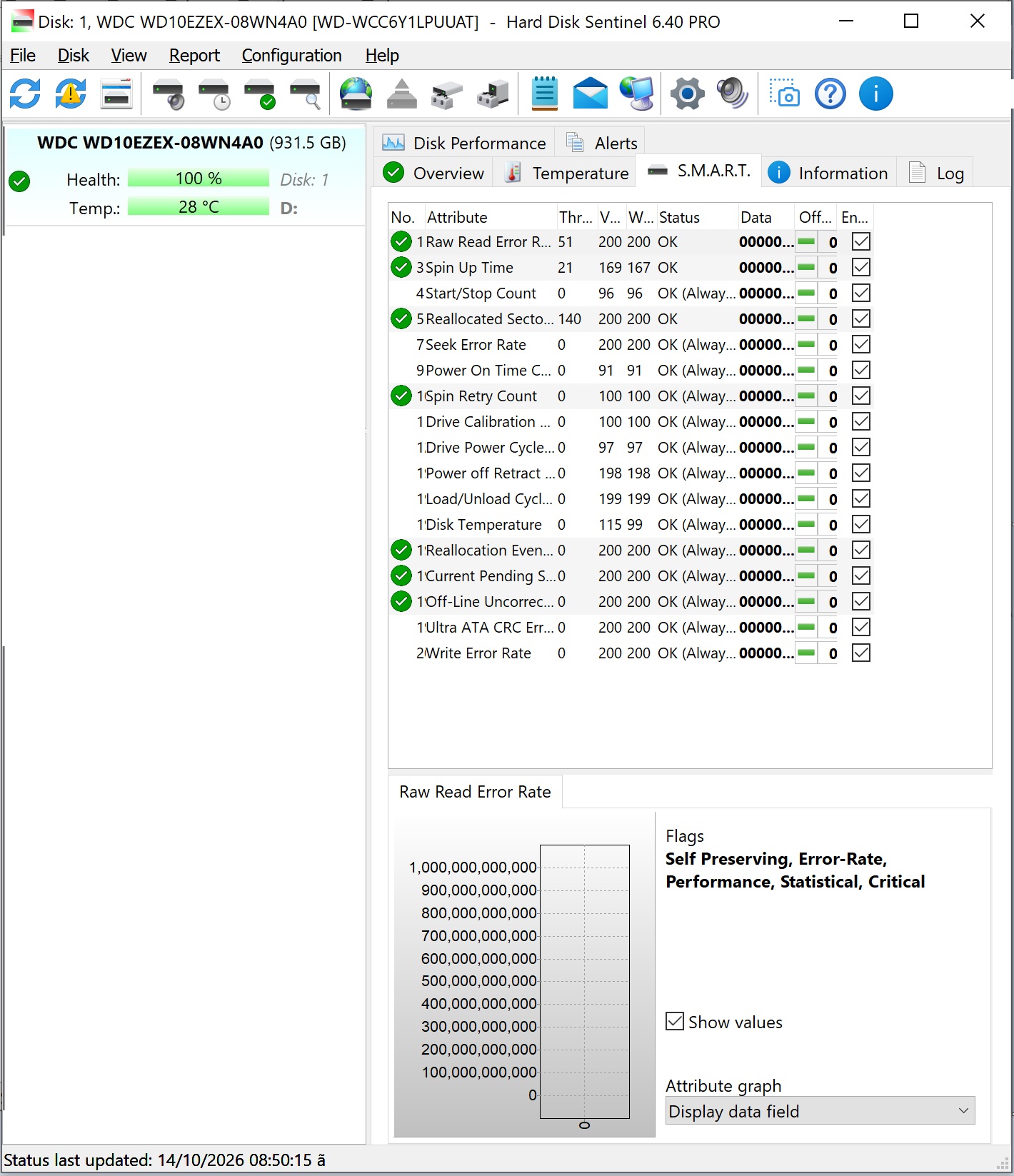The width and height of the screenshot is (1014, 1176).
Task: Click the disk with speaker toolbar icon
Action: tap(169, 94)
